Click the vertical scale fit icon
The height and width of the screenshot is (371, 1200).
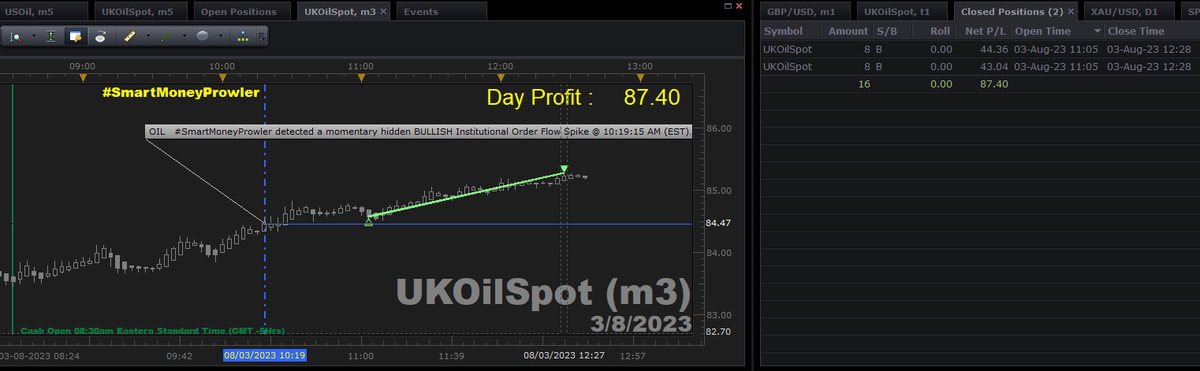(51, 37)
